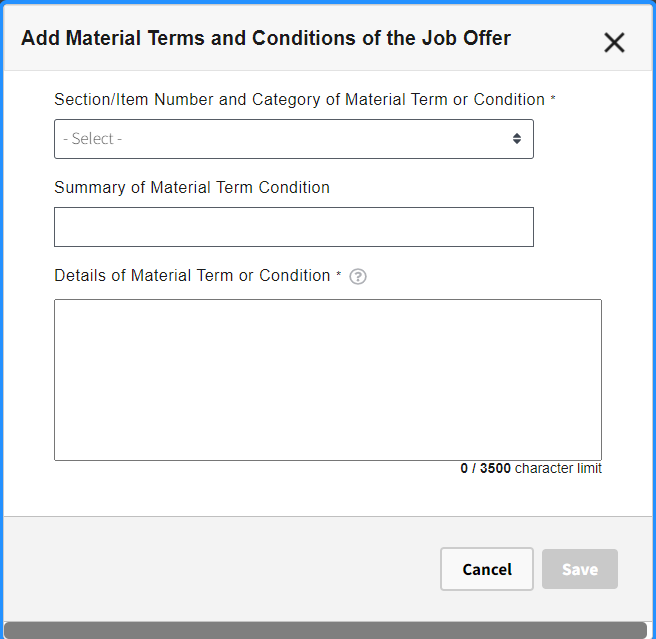656x639 pixels.
Task: Click the 'character limit' text
Action: pos(558,468)
